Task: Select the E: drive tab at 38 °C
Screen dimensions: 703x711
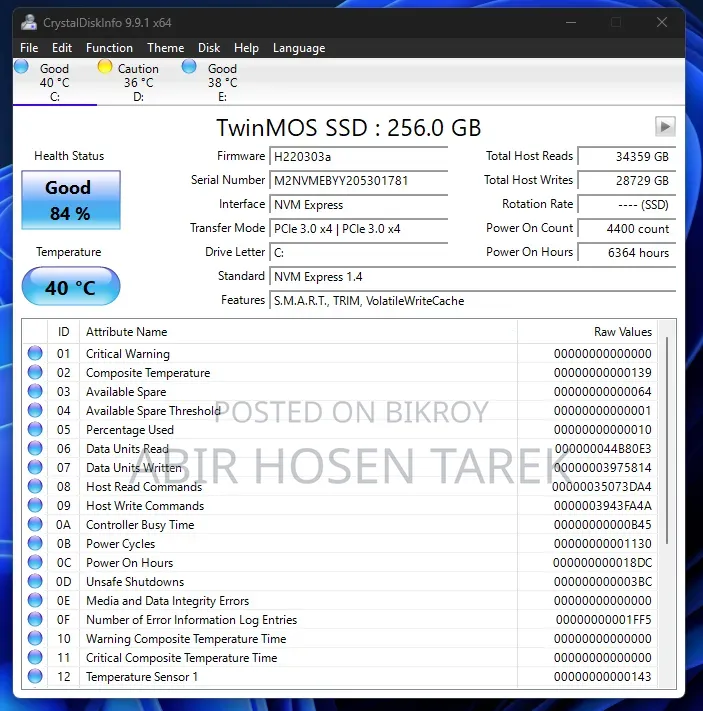Action: (222, 82)
